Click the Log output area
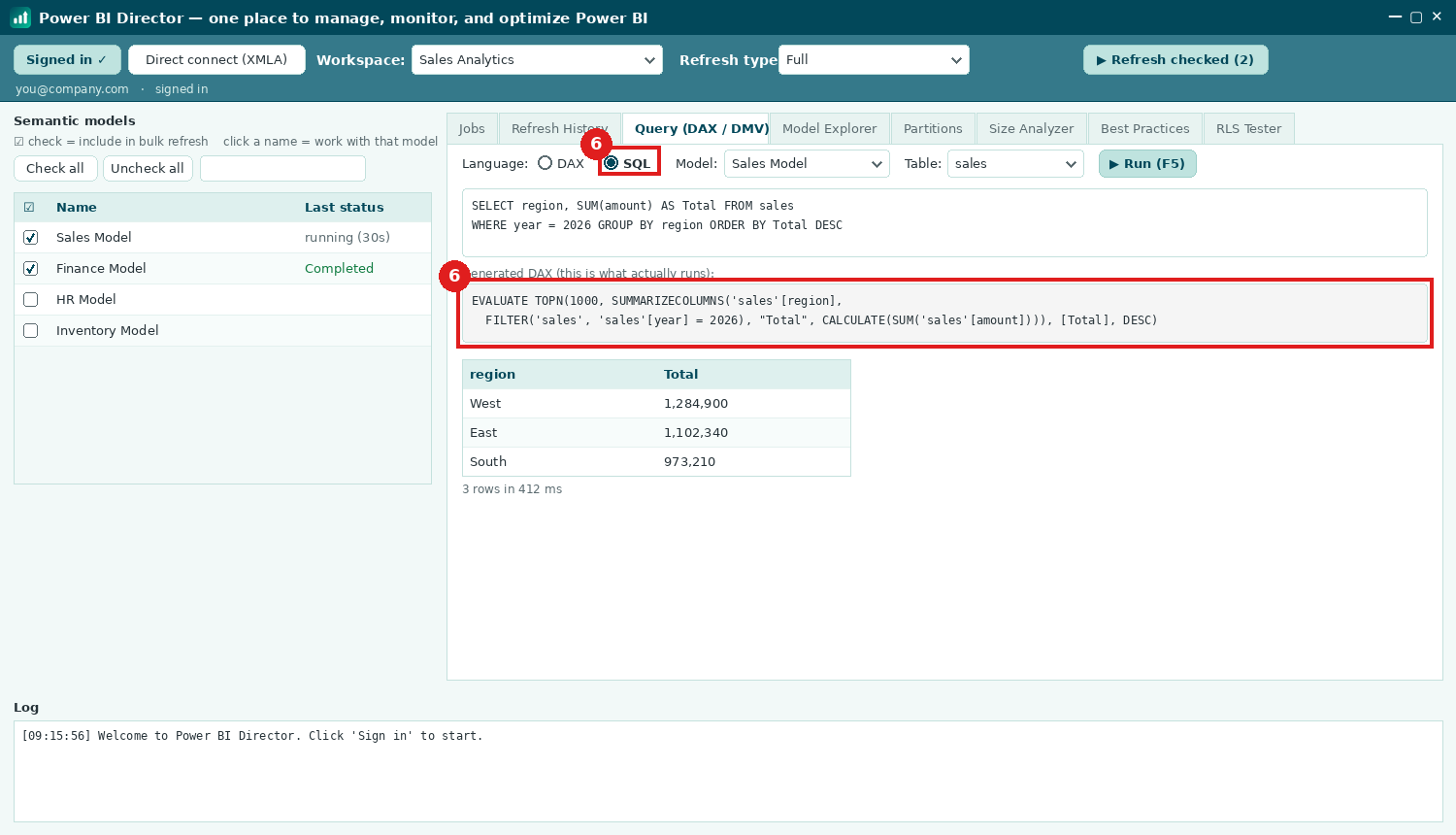The height and width of the screenshot is (835, 1456). tap(728, 771)
